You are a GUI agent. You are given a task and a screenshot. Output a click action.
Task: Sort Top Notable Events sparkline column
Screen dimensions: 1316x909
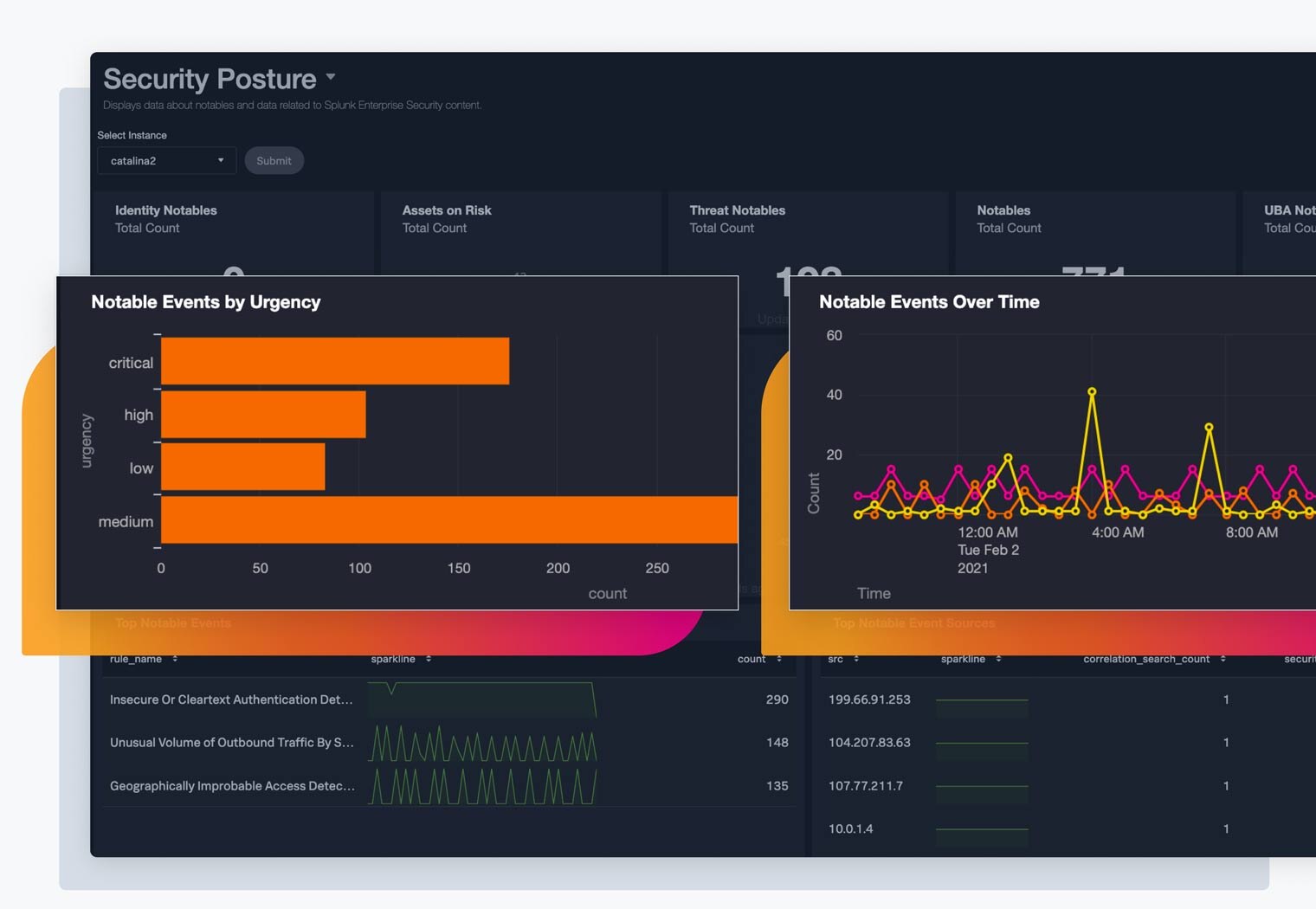click(x=429, y=659)
